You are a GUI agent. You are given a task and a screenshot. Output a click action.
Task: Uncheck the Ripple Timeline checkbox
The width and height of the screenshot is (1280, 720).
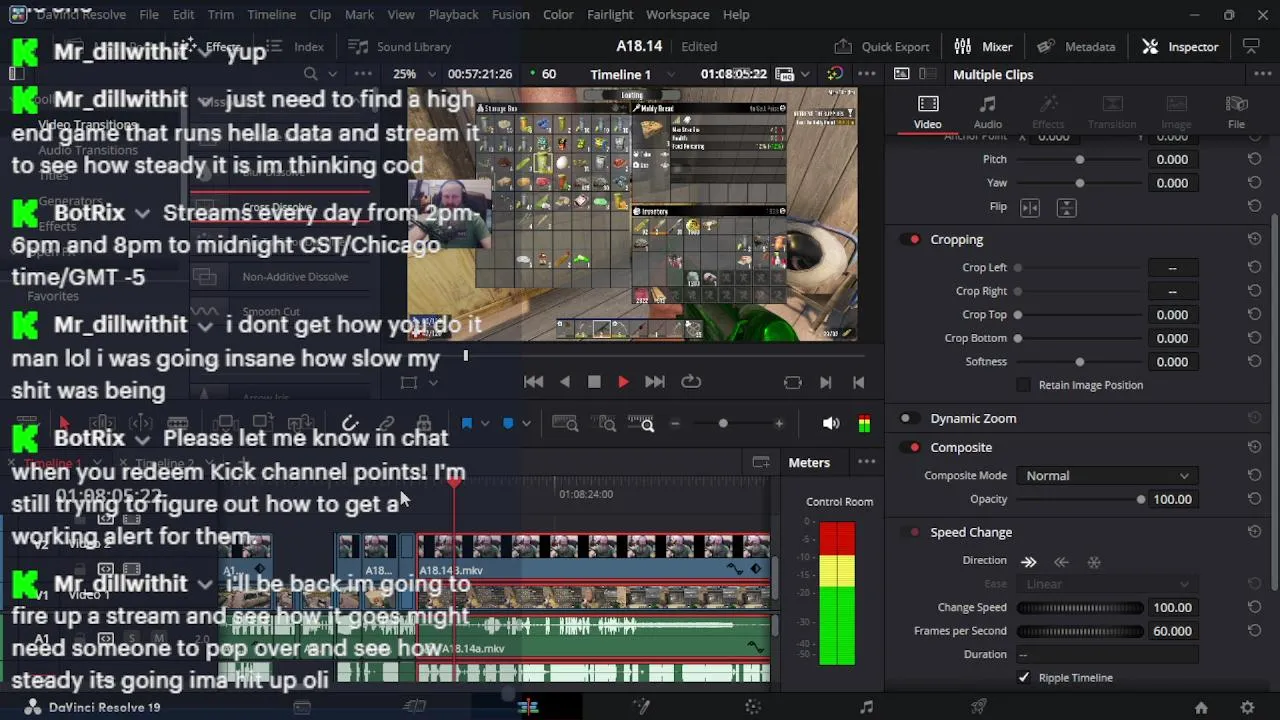[x=1024, y=678]
